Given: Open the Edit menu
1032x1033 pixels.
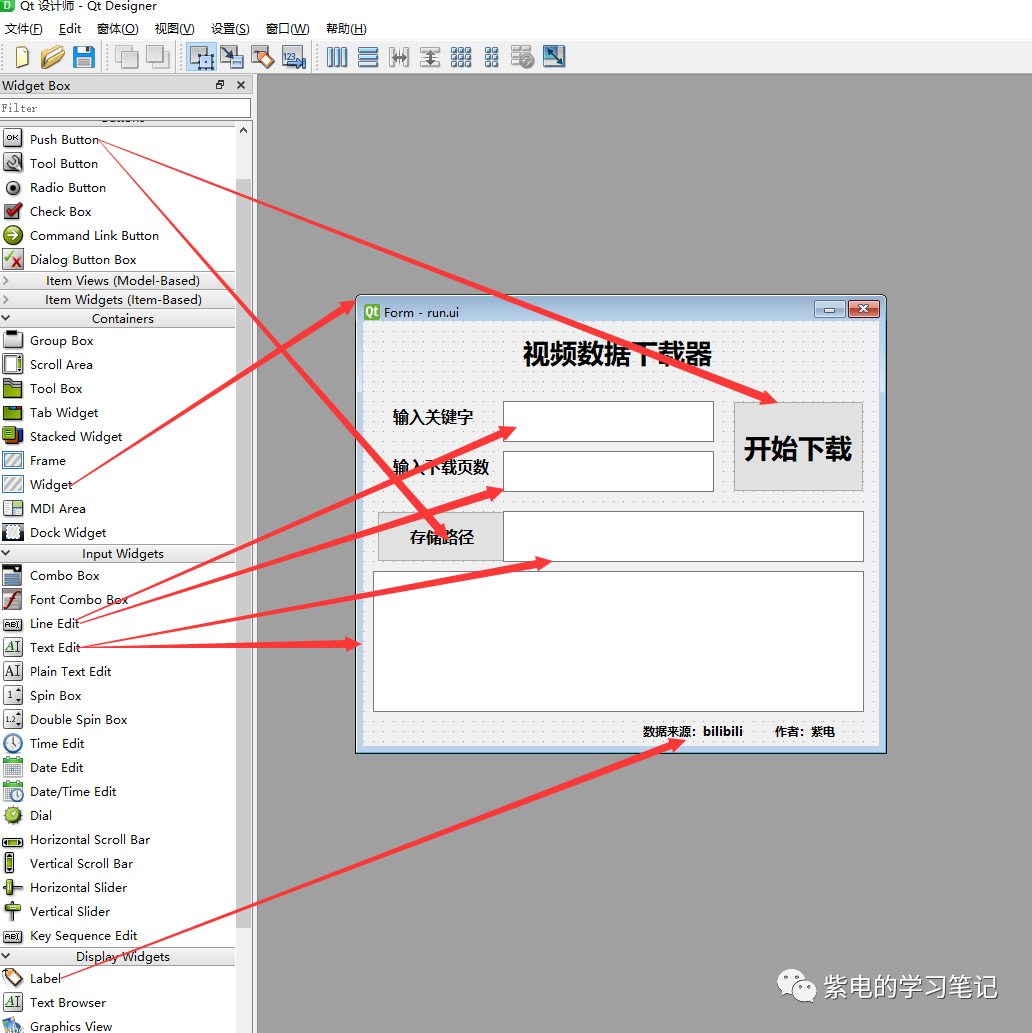Looking at the screenshot, I should (70, 29).
